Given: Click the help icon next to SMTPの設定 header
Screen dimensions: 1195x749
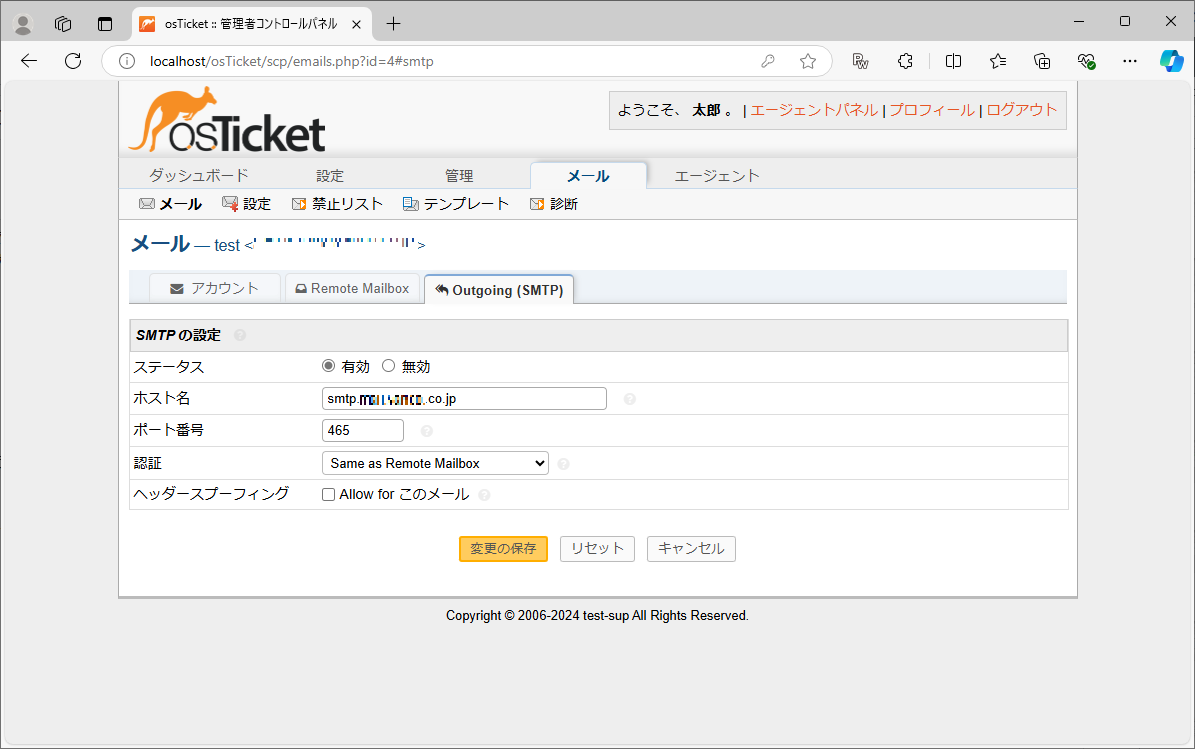Looking at the screenshot, I should [240, 335].
